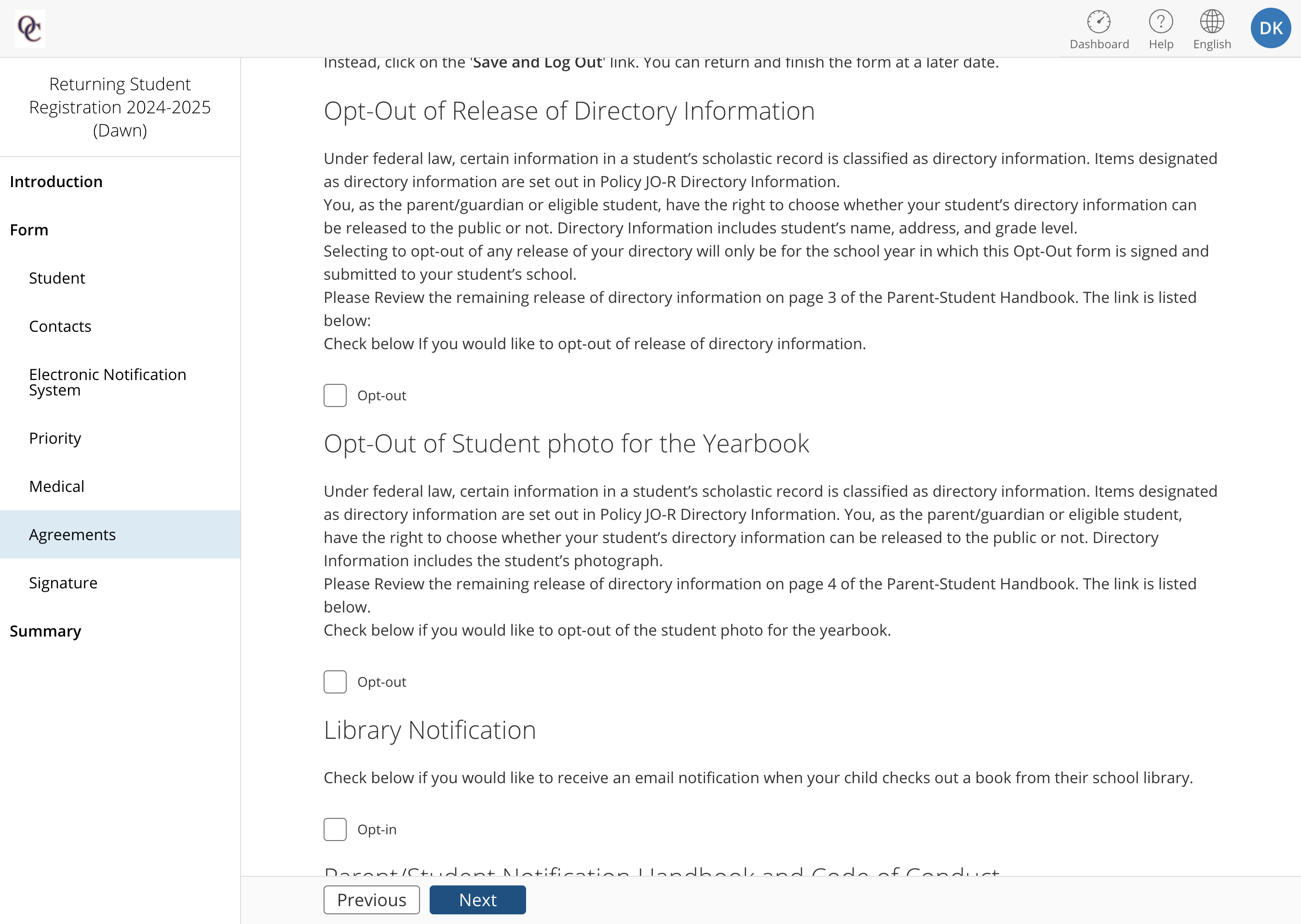Click the Dashboard label text

tap(1098, 44)
